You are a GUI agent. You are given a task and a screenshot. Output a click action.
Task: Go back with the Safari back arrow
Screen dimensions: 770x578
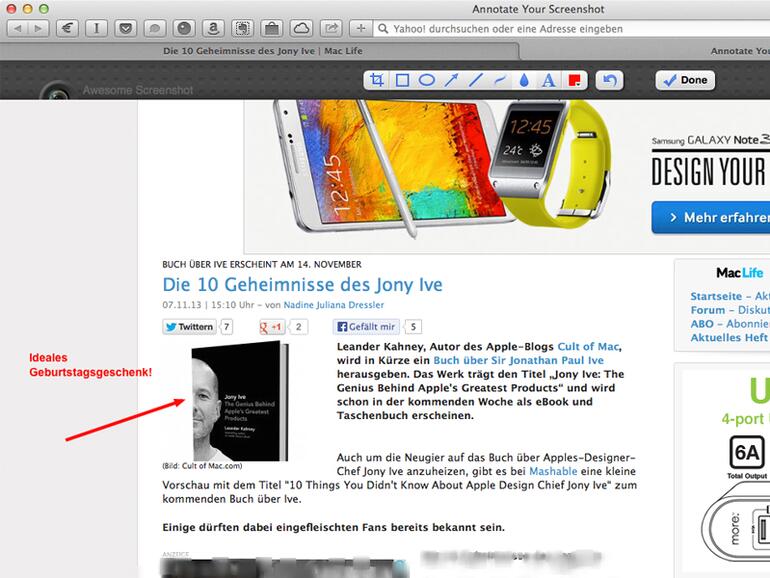click(18, 28)
